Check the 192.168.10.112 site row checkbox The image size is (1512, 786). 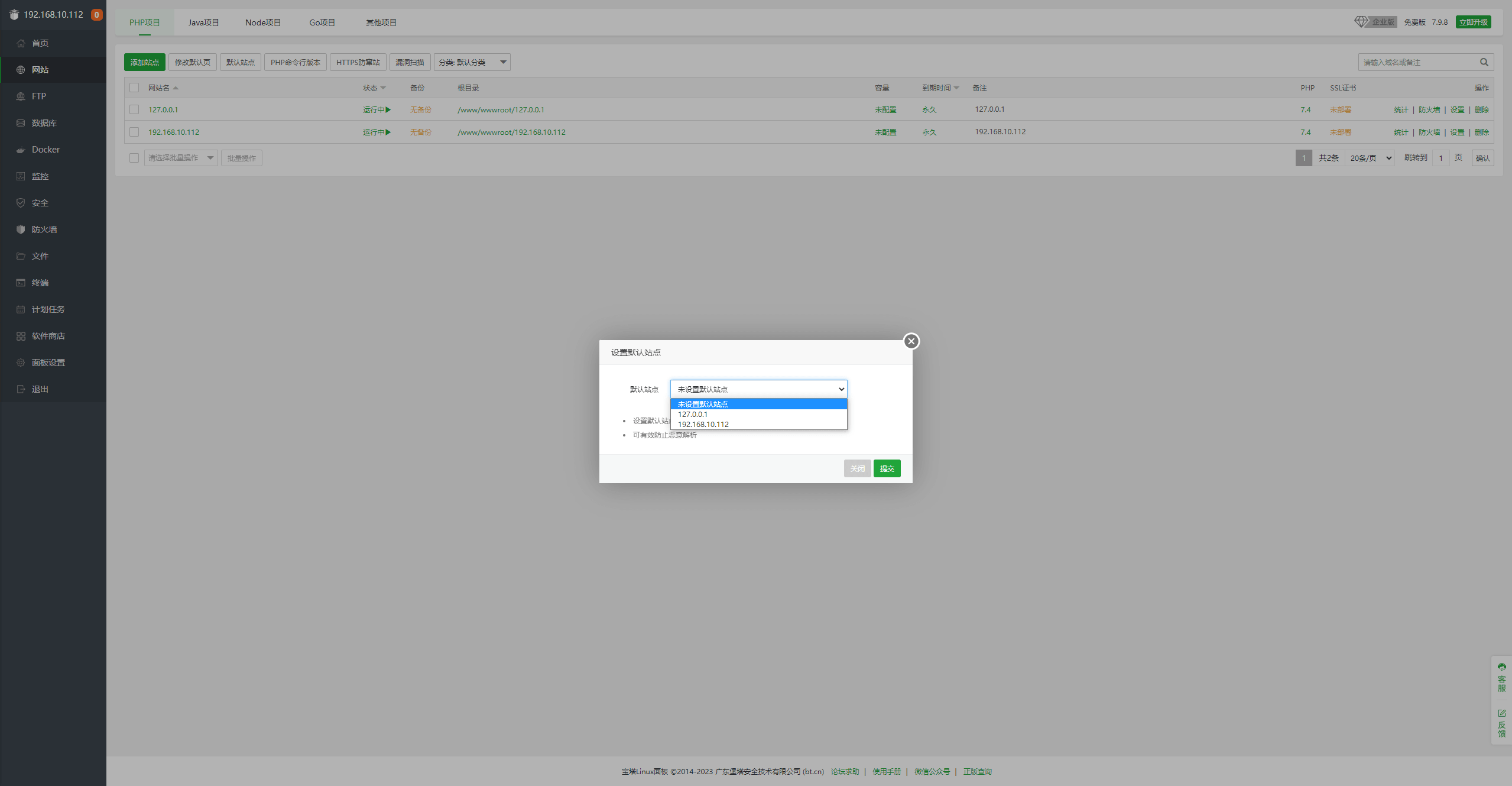tap(134, 132)
